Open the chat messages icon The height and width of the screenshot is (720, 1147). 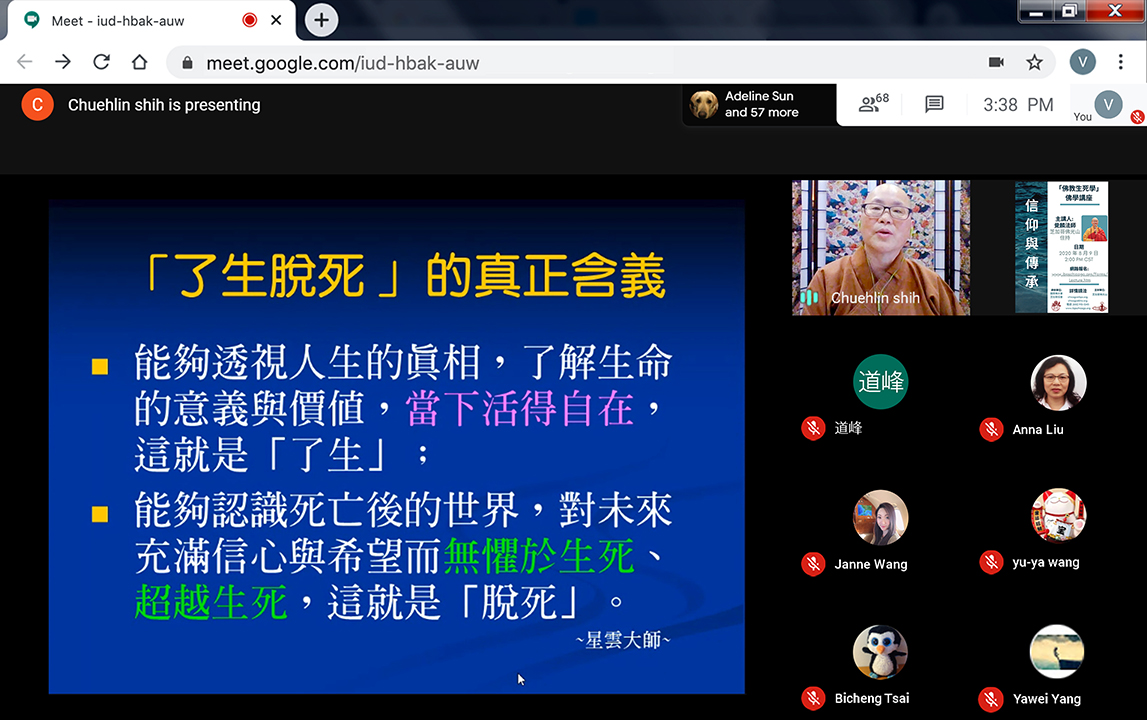click(934, 104)
